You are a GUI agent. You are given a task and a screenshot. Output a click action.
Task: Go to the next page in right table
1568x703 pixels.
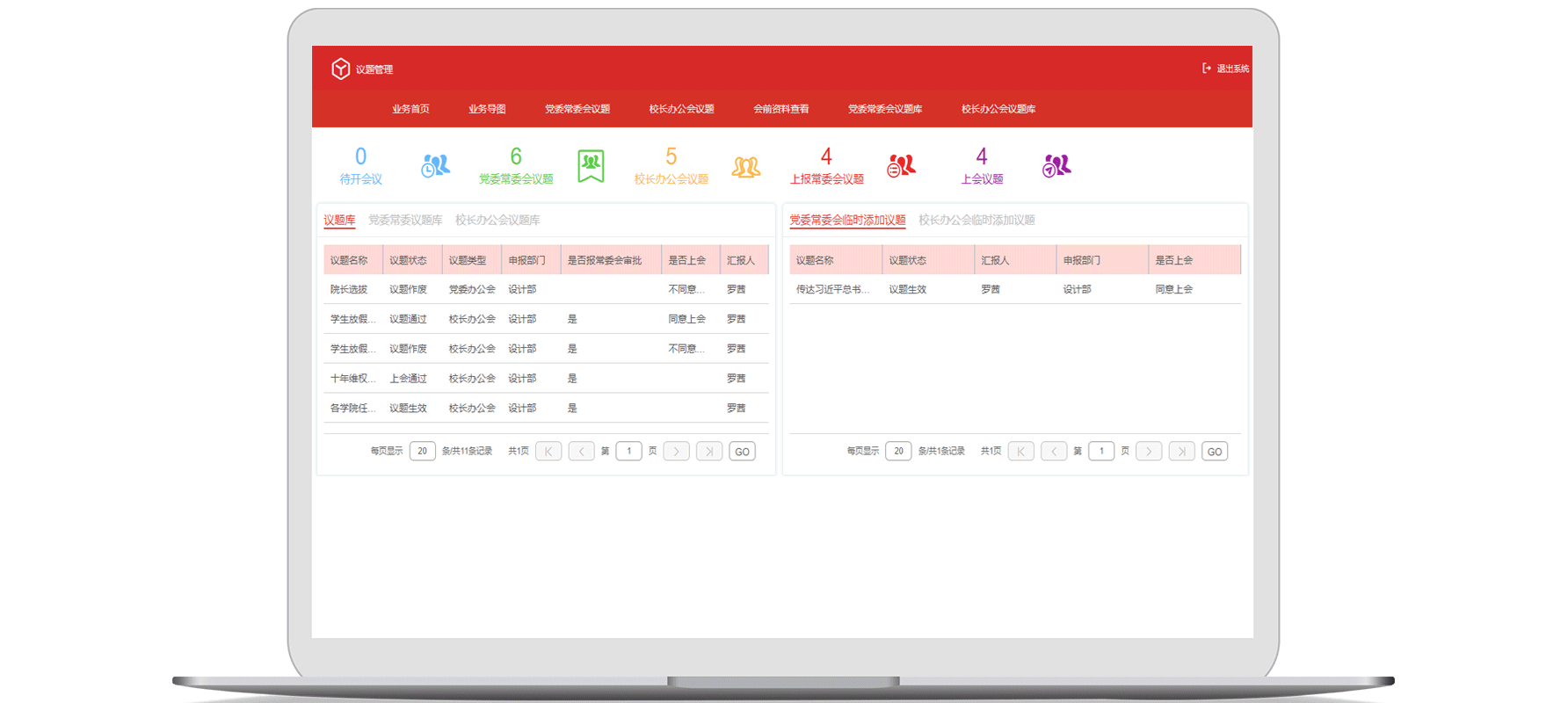click(1148, 452)
